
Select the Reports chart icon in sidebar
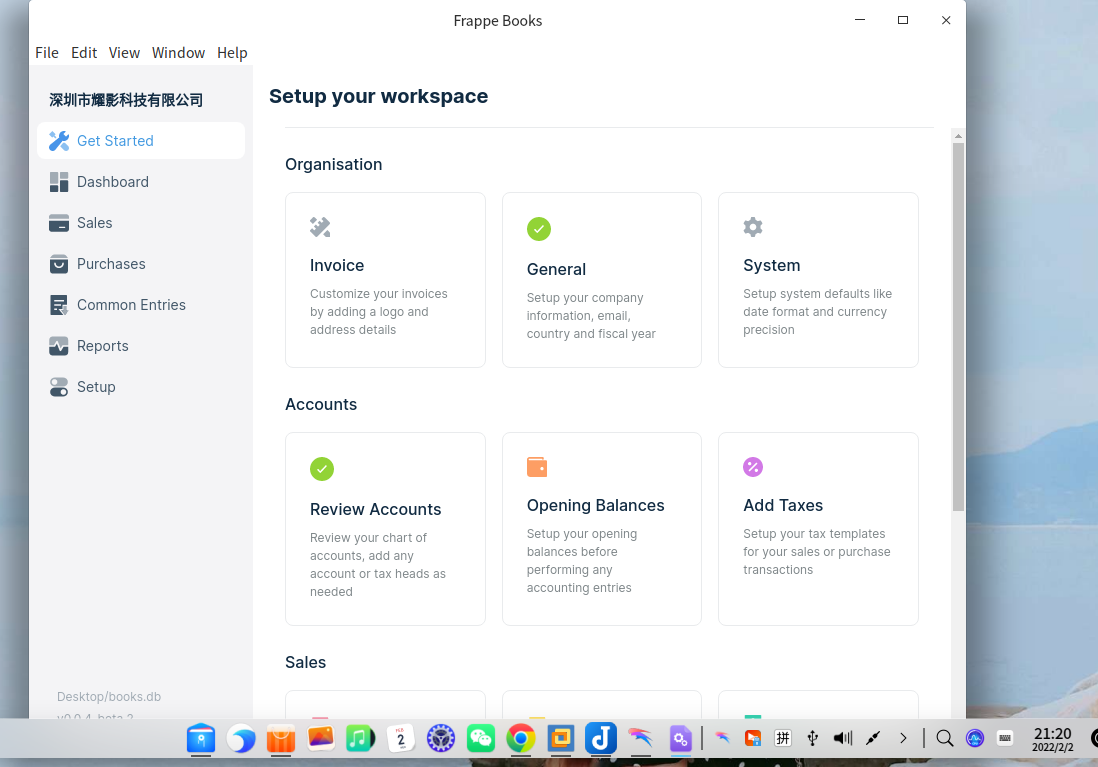59,346
